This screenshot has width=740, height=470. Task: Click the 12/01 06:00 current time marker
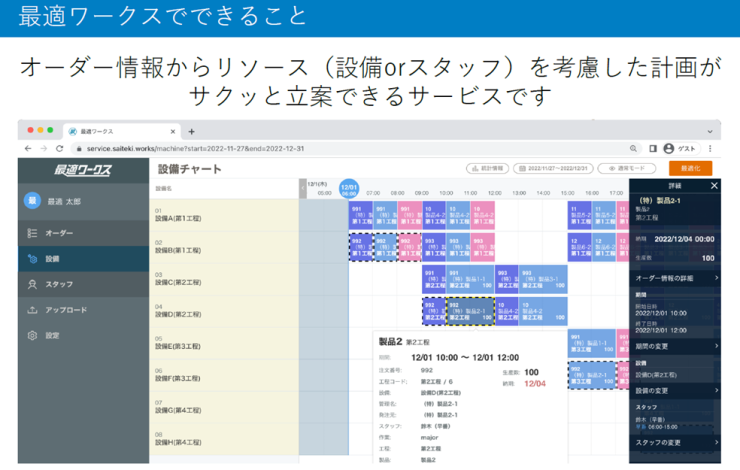(x=349, y=189)
